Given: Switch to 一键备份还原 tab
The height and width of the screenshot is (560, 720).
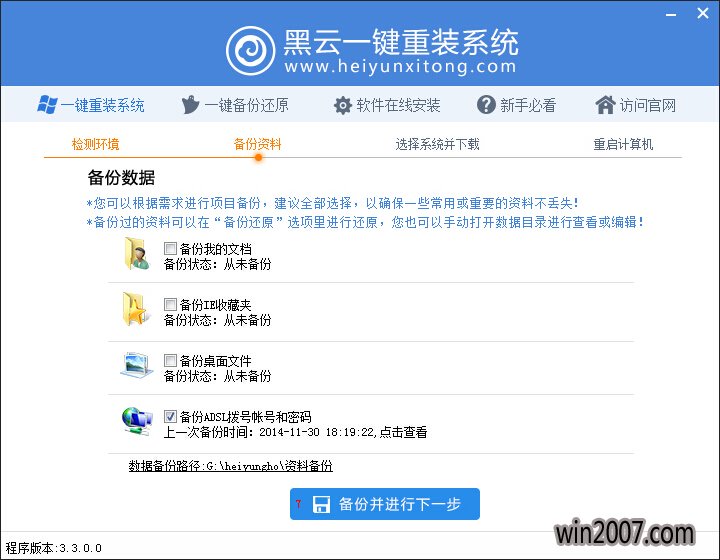Looking at the screenshot, I should click(x=235, y=105).
